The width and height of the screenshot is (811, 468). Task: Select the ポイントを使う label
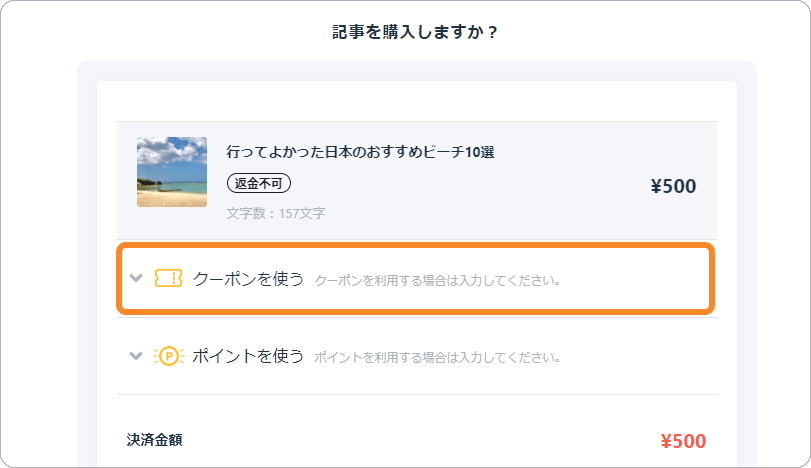tap(248, 356)
